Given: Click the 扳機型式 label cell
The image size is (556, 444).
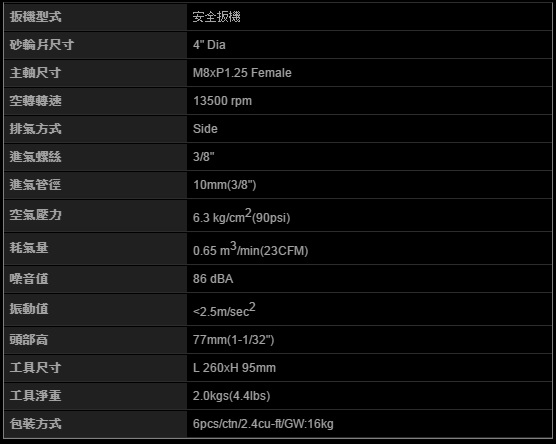Looking at the screenshot, I should [x=95, y=17].
